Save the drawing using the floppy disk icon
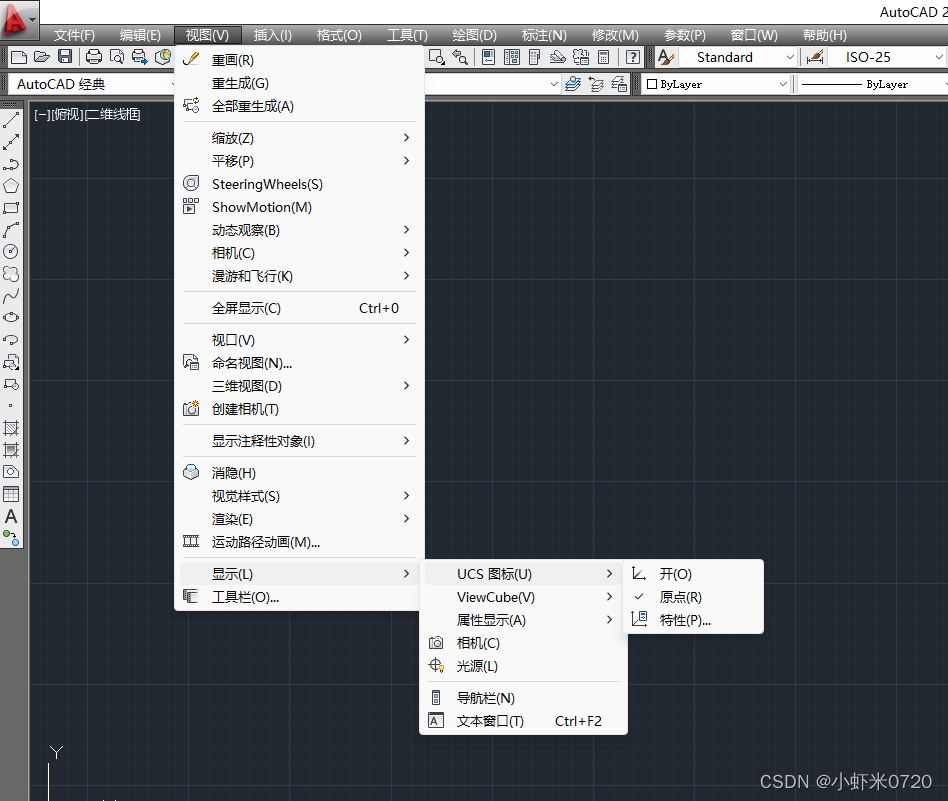948x801 pixels. tap(65, 57)
